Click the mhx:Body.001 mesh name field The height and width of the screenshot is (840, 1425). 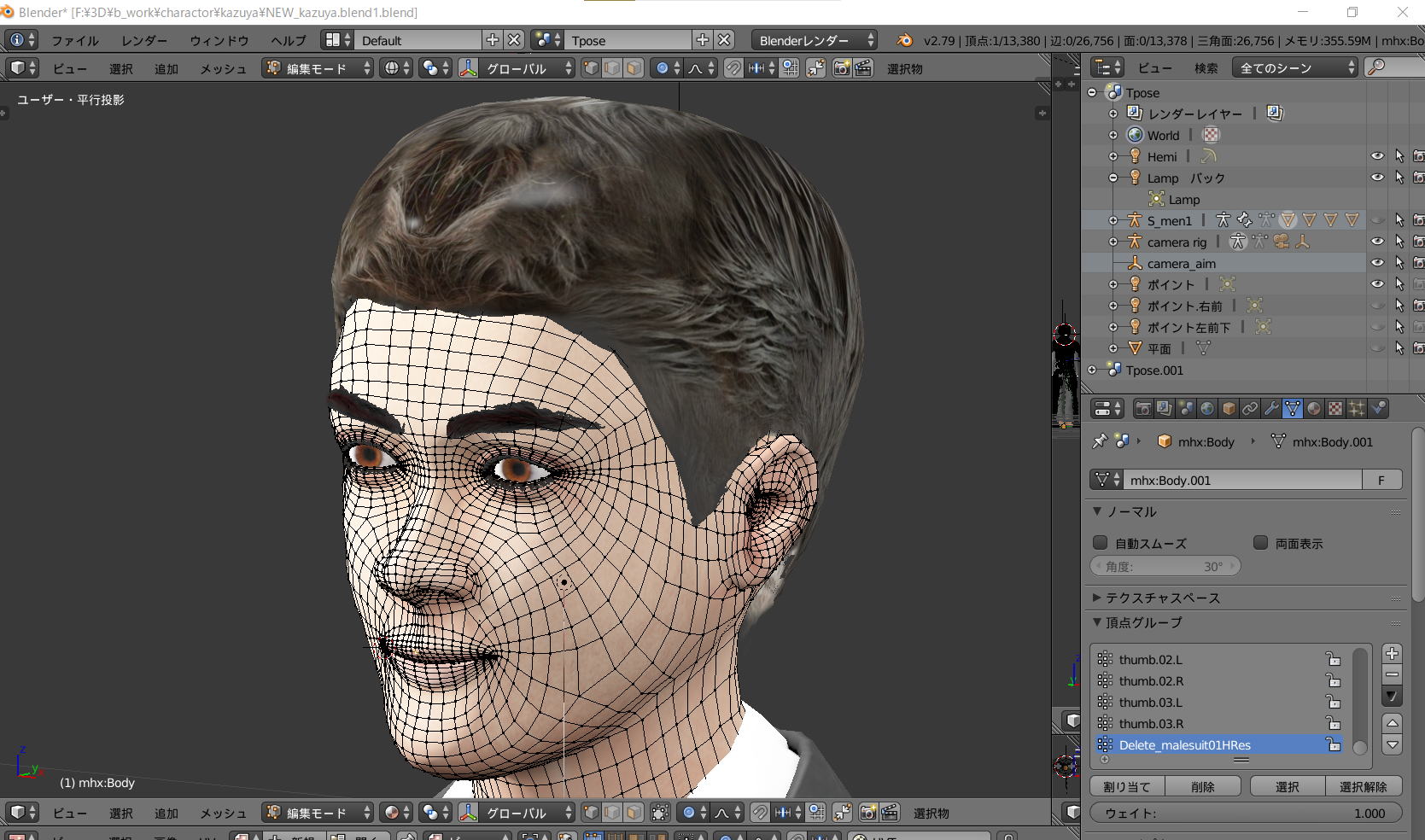1241,481
